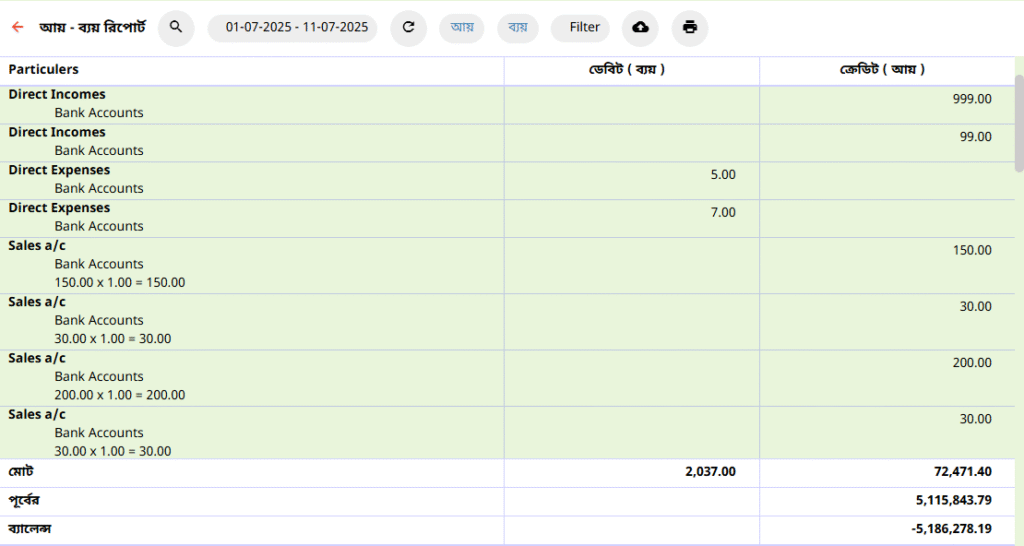1024x546 pixels.
Task: Go back using the red arrow
Action: 18,27
